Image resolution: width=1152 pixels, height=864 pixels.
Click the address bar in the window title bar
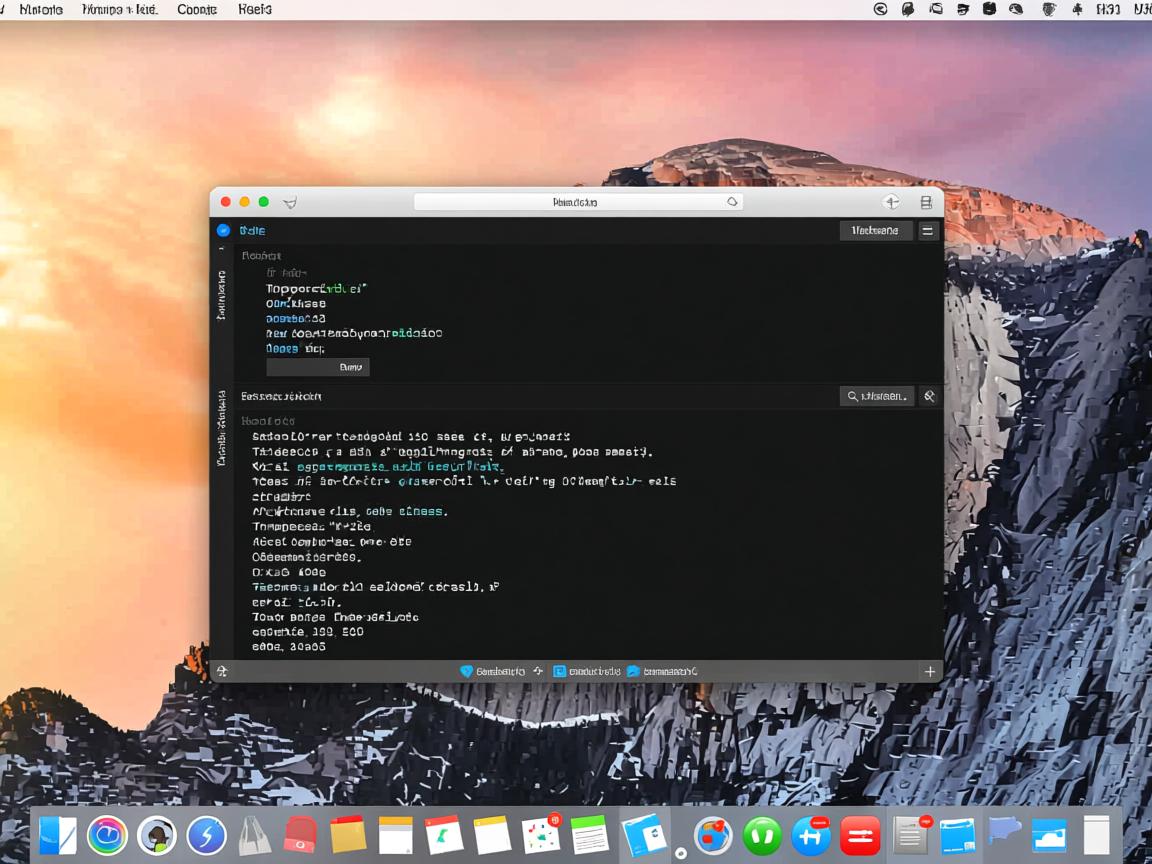tap(576, 202)
